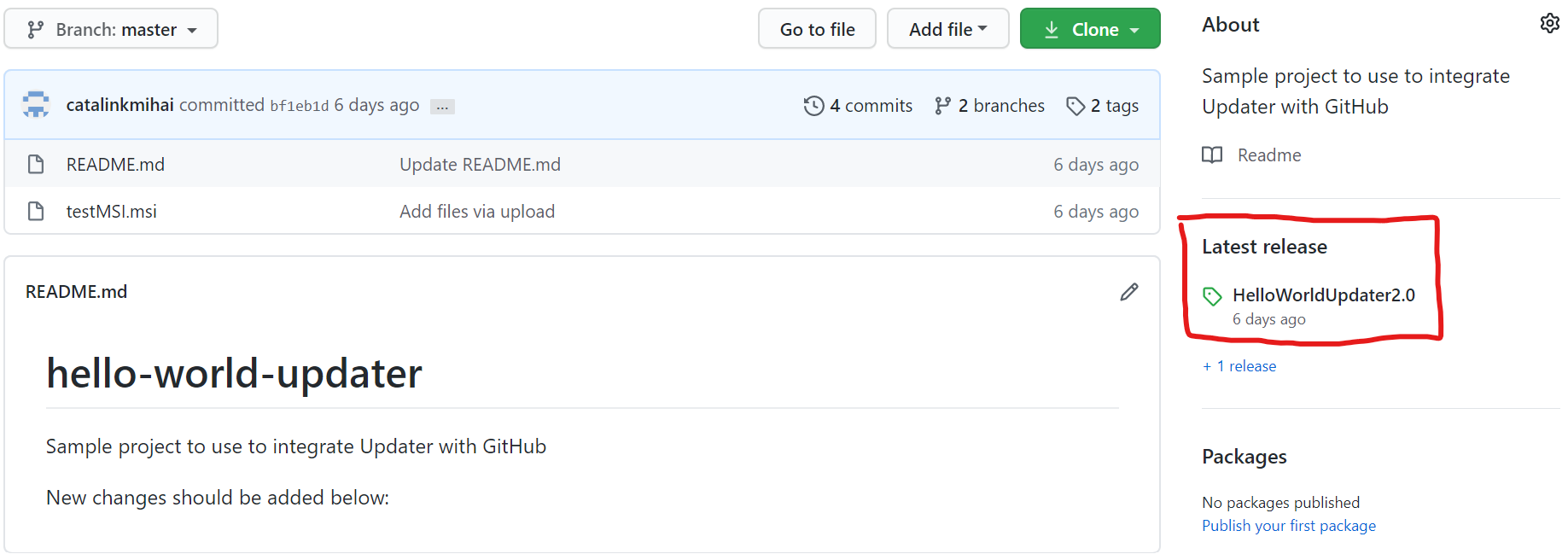1568x554 pixels.
Task: Click Publish your first package link
Action: coord(1289,526)
